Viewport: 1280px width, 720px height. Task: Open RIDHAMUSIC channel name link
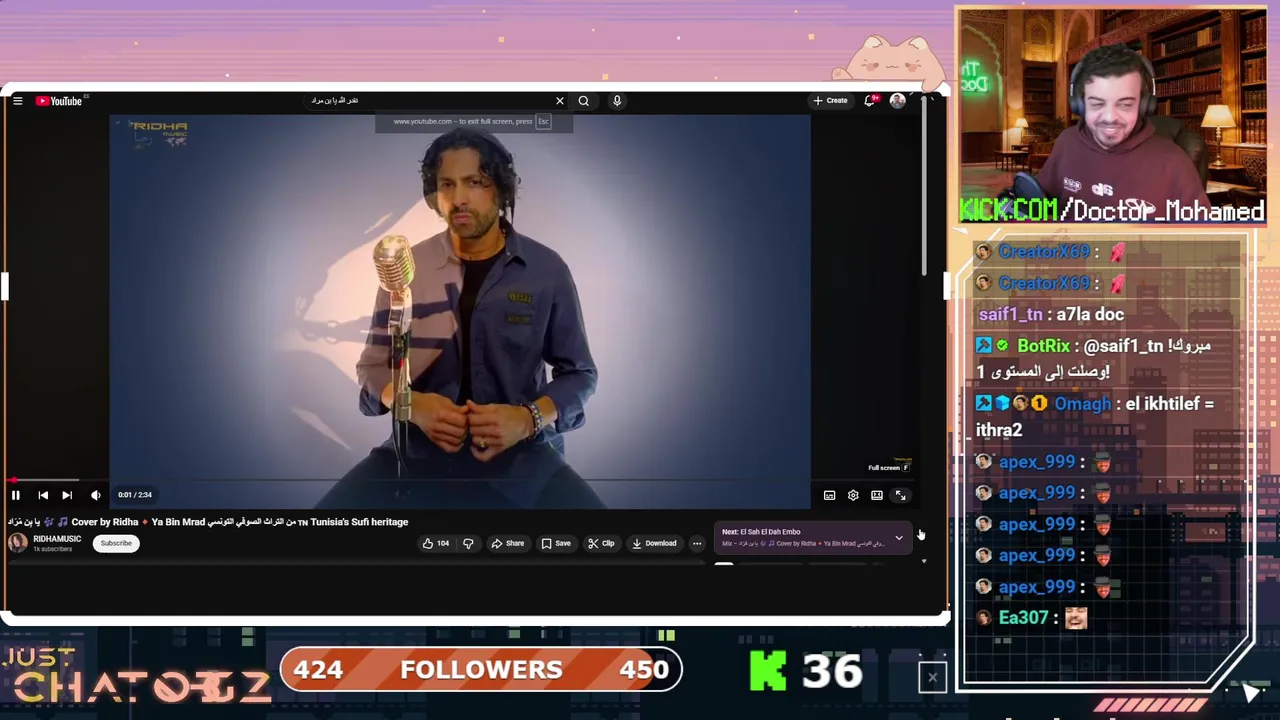coord(57,539)
